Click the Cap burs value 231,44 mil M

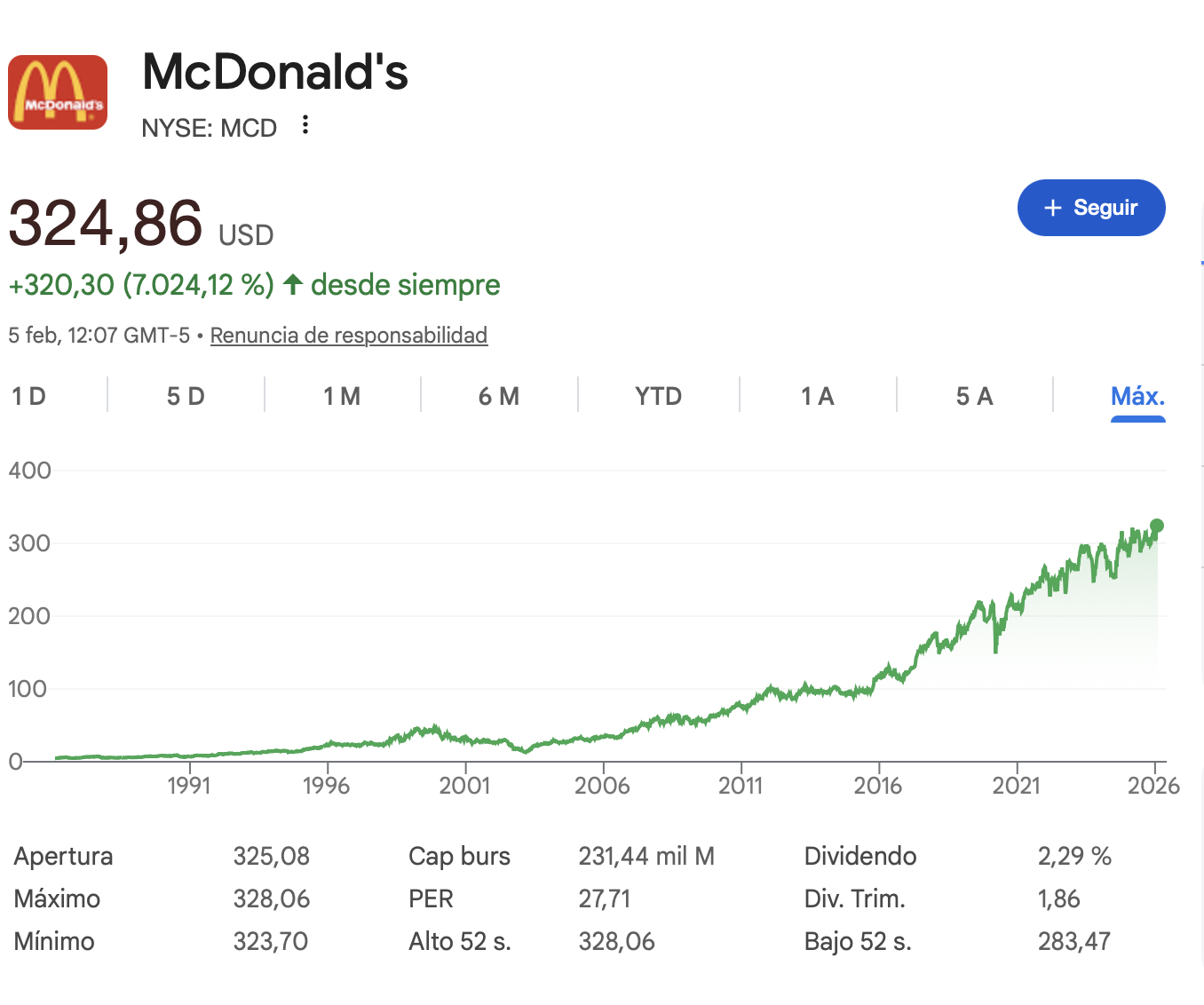click(x=646, y=856)
